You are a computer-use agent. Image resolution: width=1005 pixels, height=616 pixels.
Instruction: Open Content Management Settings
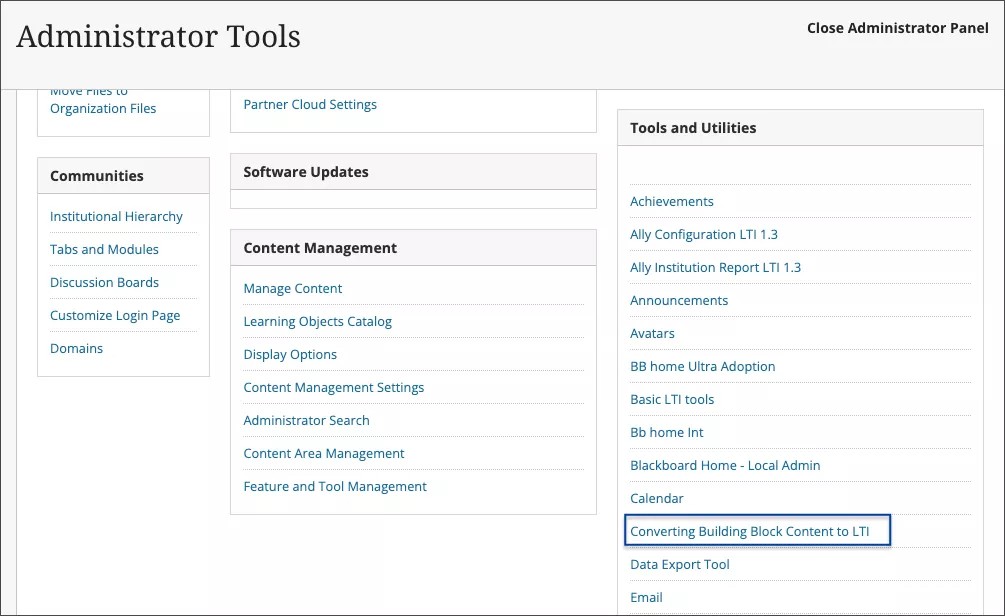[334, 387]
